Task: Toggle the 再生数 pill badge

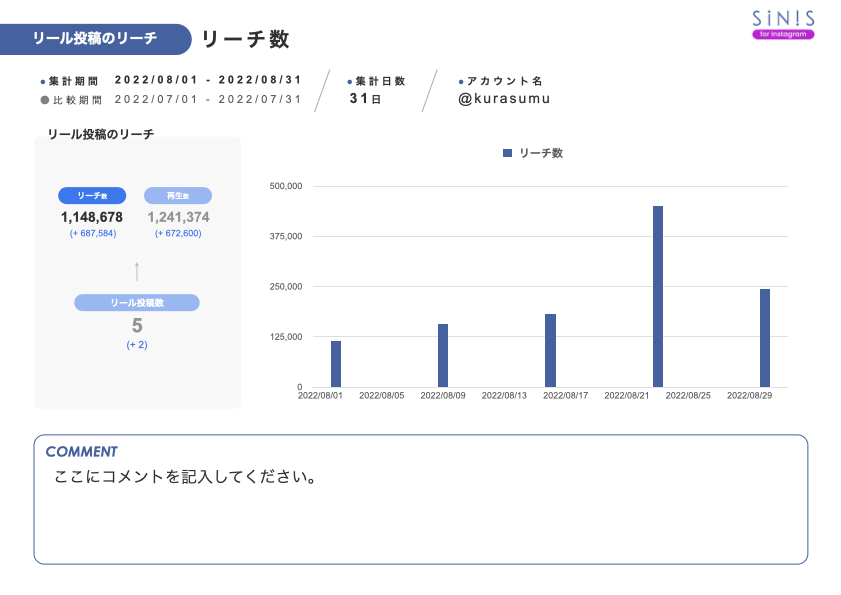Action: pyautogui.click(x=177, y=195)
